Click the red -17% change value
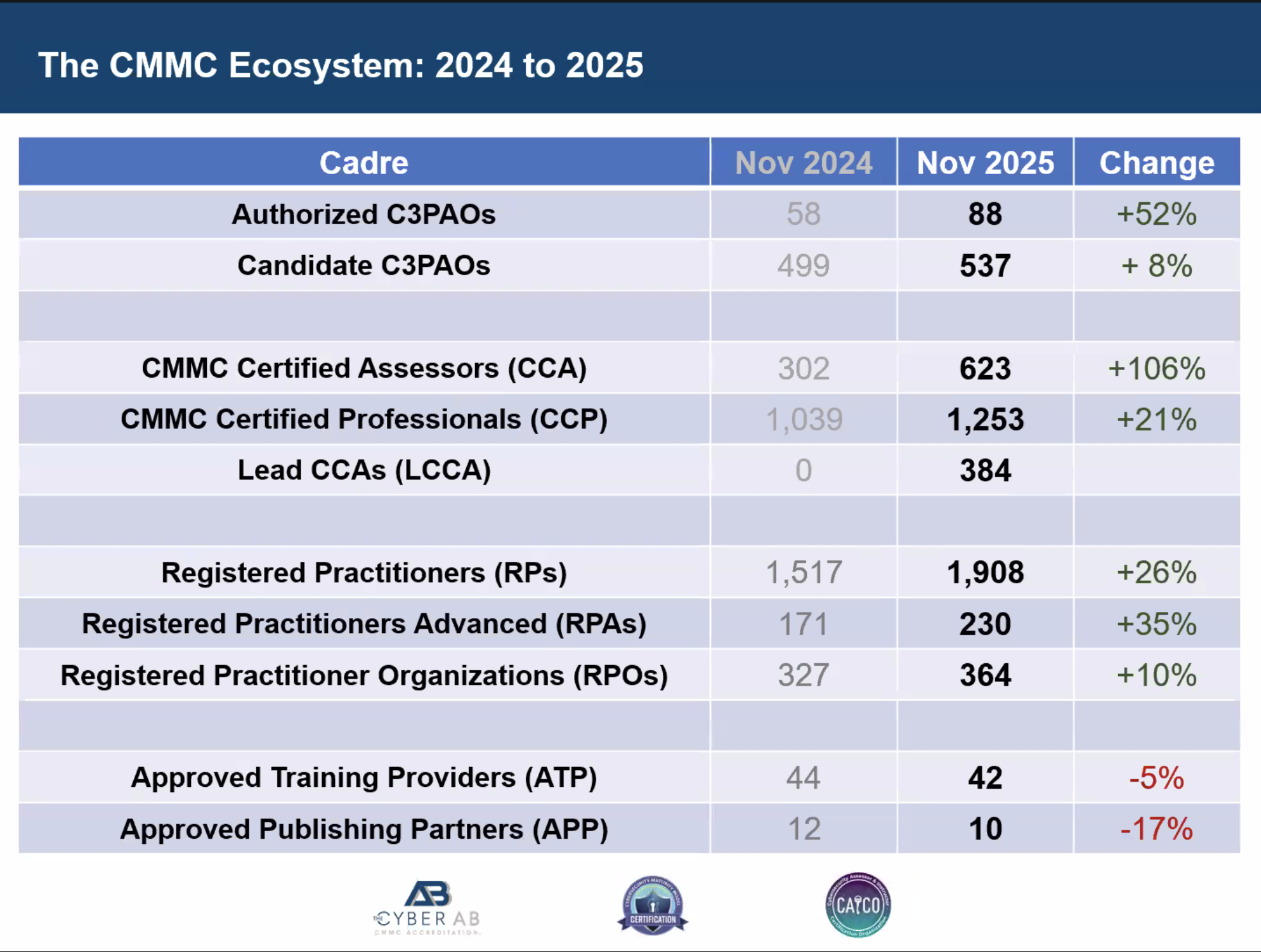This screenshot has height=952, width=1261. (1157, 829)
